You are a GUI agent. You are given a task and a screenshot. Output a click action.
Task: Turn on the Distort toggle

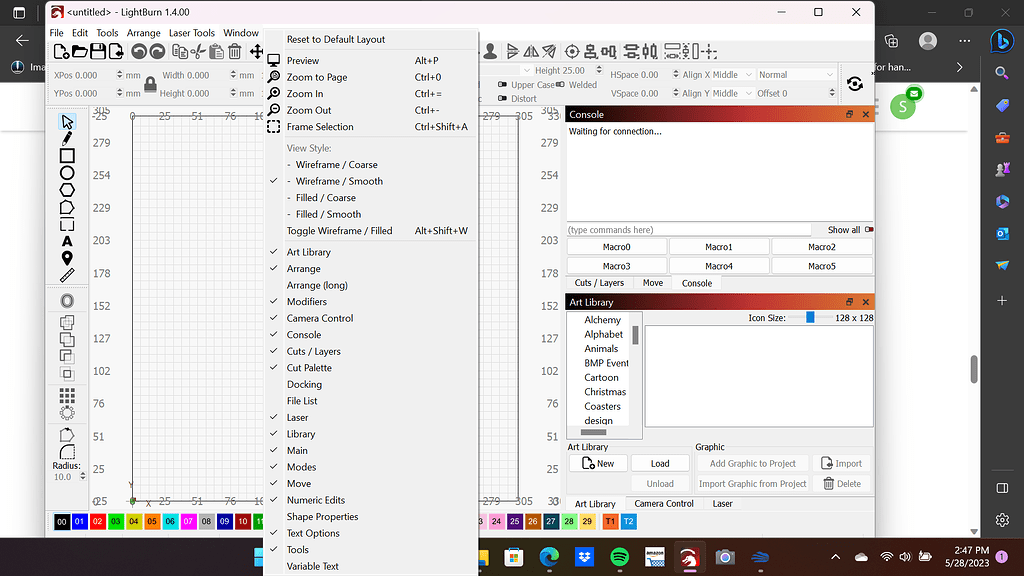(x=502, y=99)
